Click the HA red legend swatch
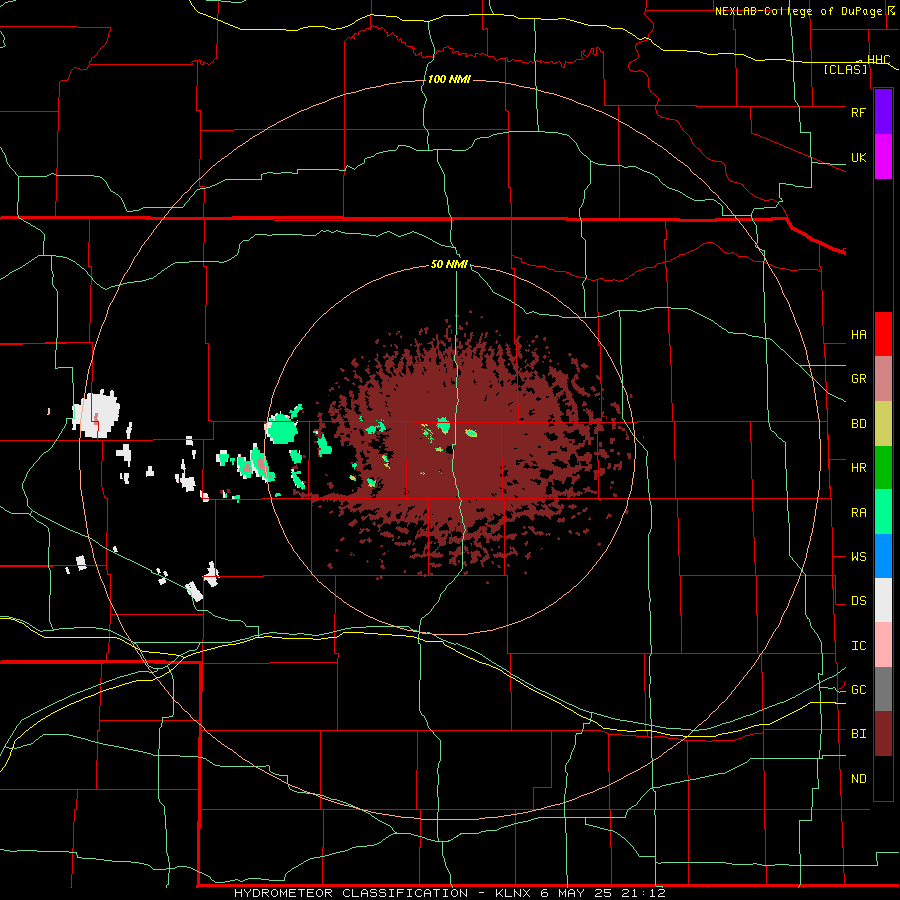 pyautogui.click(x=883, y=334)
